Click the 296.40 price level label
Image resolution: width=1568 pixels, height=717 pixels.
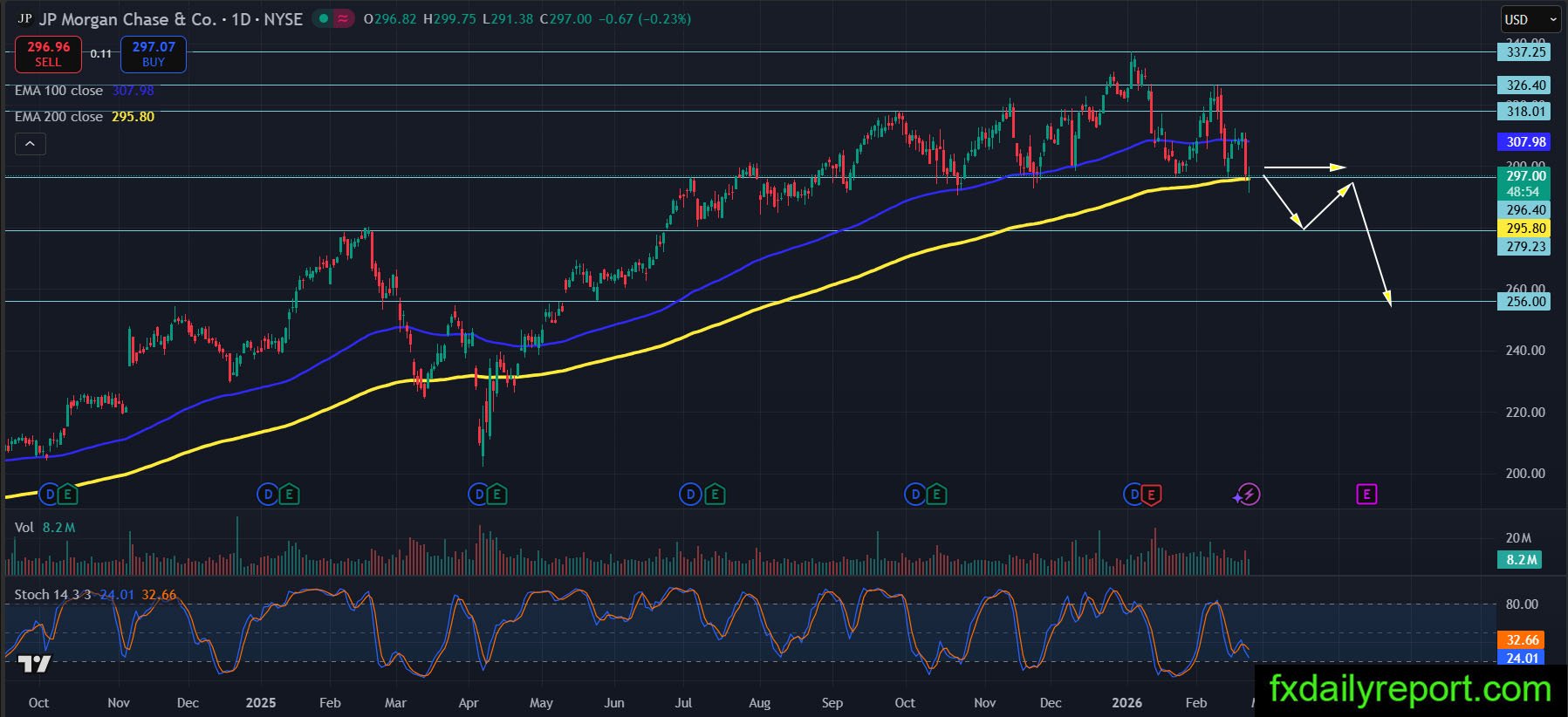(x=1526, y=209)
